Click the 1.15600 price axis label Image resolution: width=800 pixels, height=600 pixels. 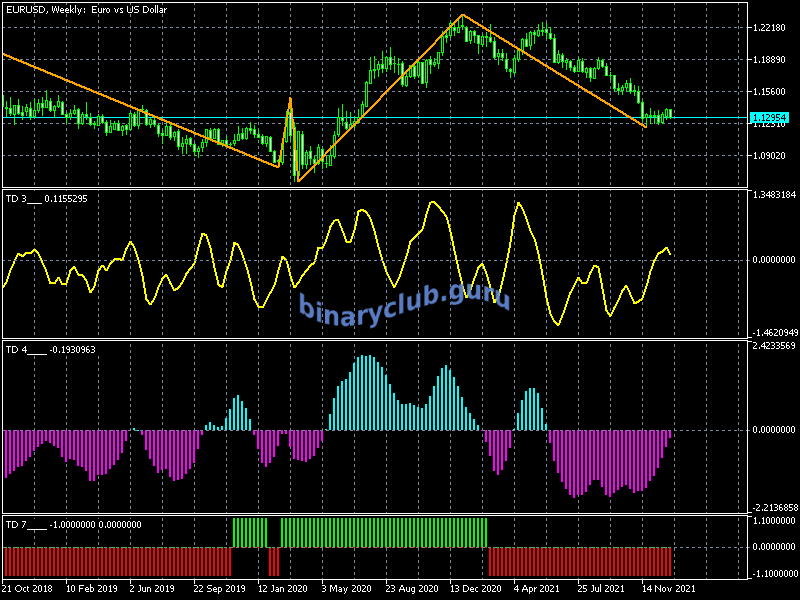click(770, 92)
